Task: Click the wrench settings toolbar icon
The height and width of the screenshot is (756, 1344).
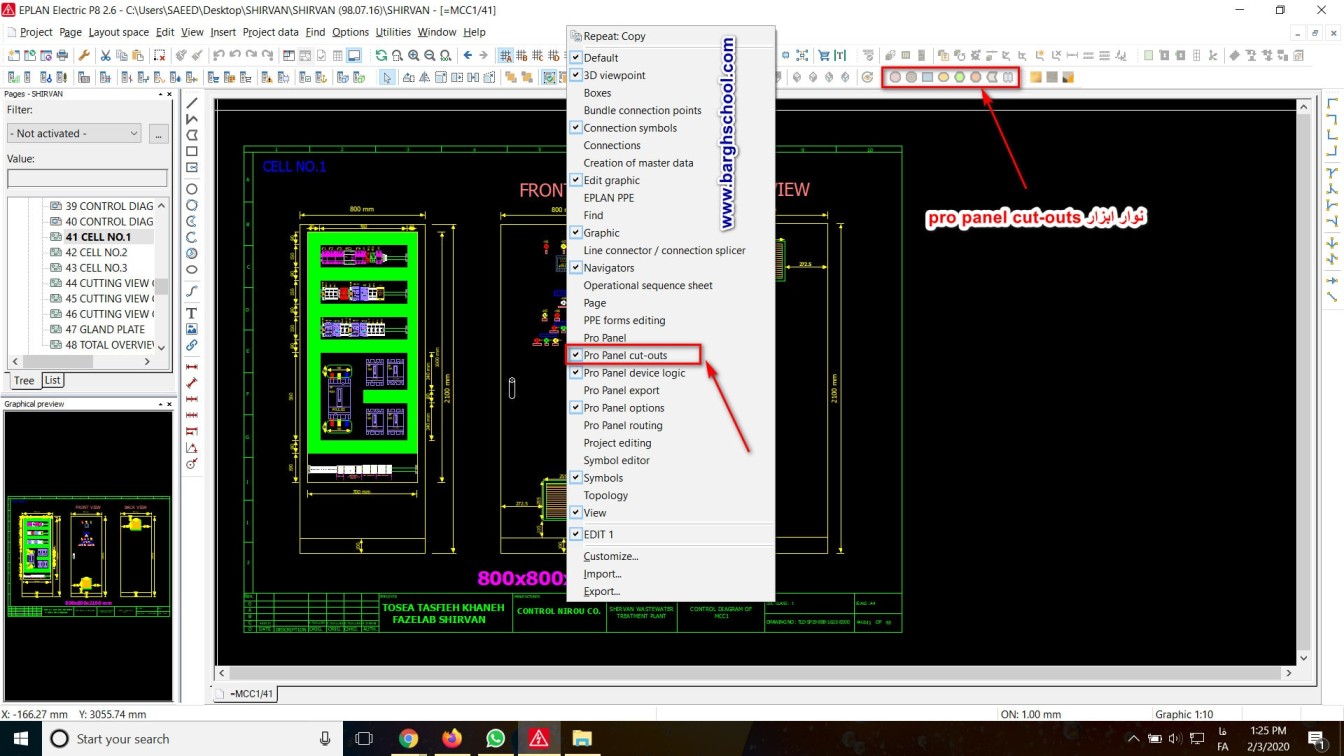Action: [84, 56]
